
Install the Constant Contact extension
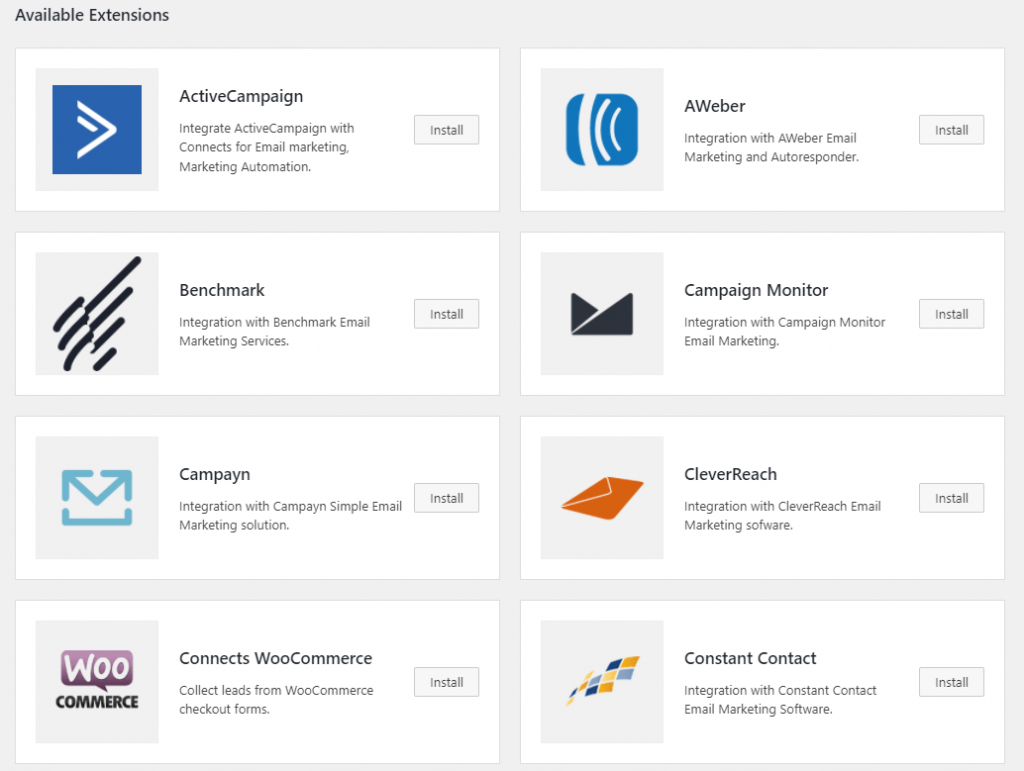pos(951,681)
